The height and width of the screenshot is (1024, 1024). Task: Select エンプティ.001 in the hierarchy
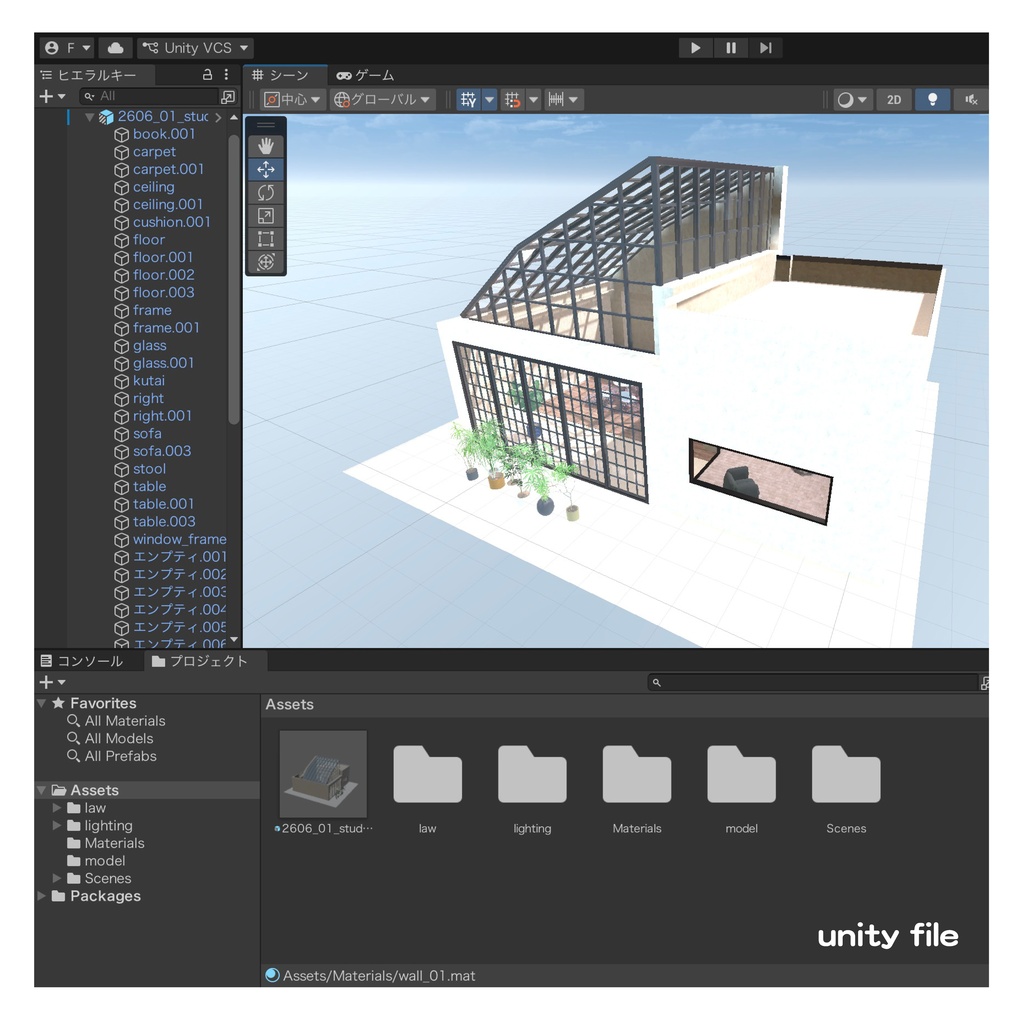click(x=179, y=557)
